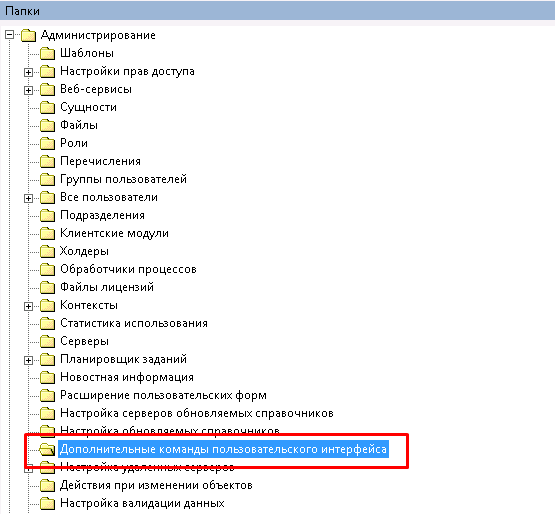Click the Файлы лицензий folder icon
This screenshot has width=555, height=514.
point(47,287)
